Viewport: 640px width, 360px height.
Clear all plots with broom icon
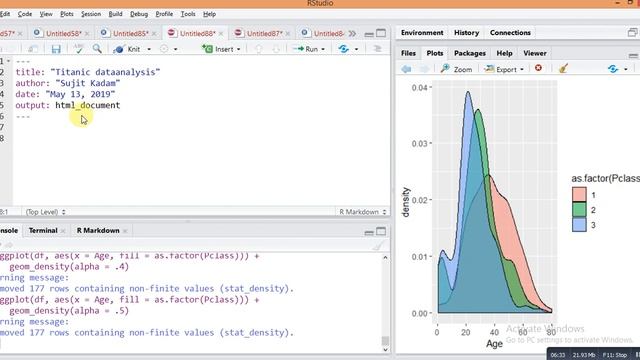564,69
